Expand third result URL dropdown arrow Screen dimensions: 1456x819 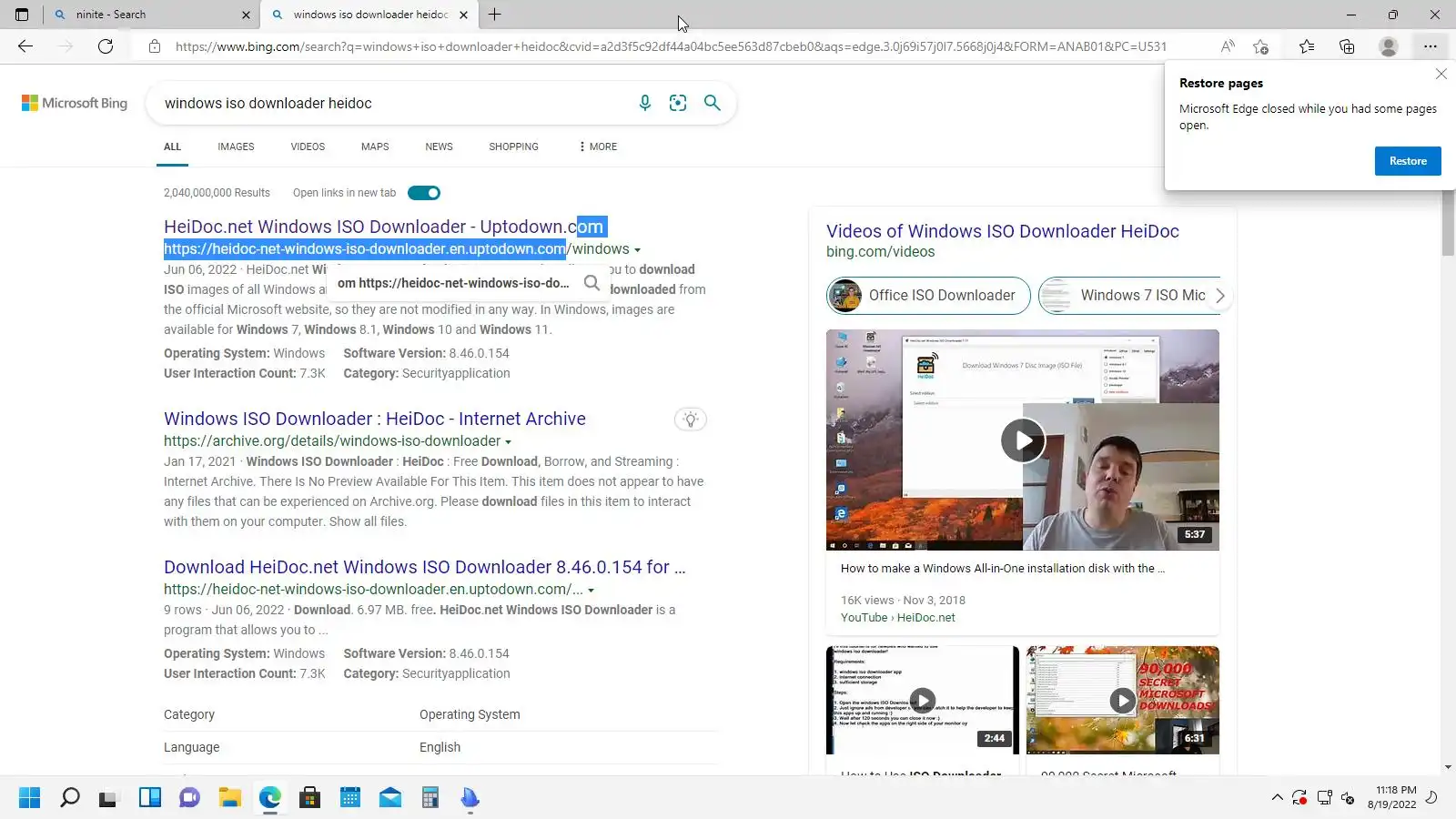(x=591, y=591)
